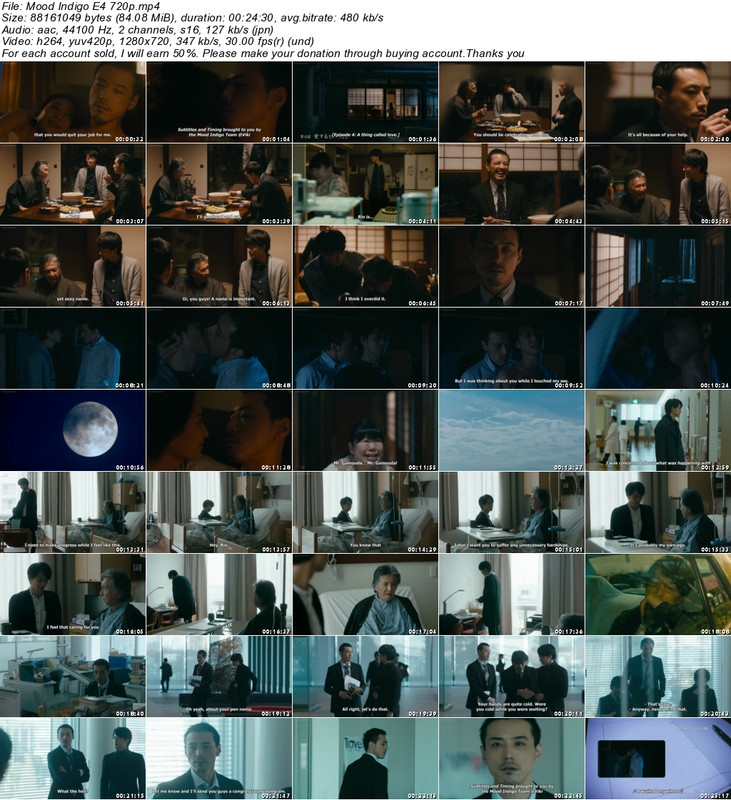This screenshot has width=731, height=800.
Task: Click the file name 'Mood Indigo E4 720p.mp4' text
Action: pos(70,6)
